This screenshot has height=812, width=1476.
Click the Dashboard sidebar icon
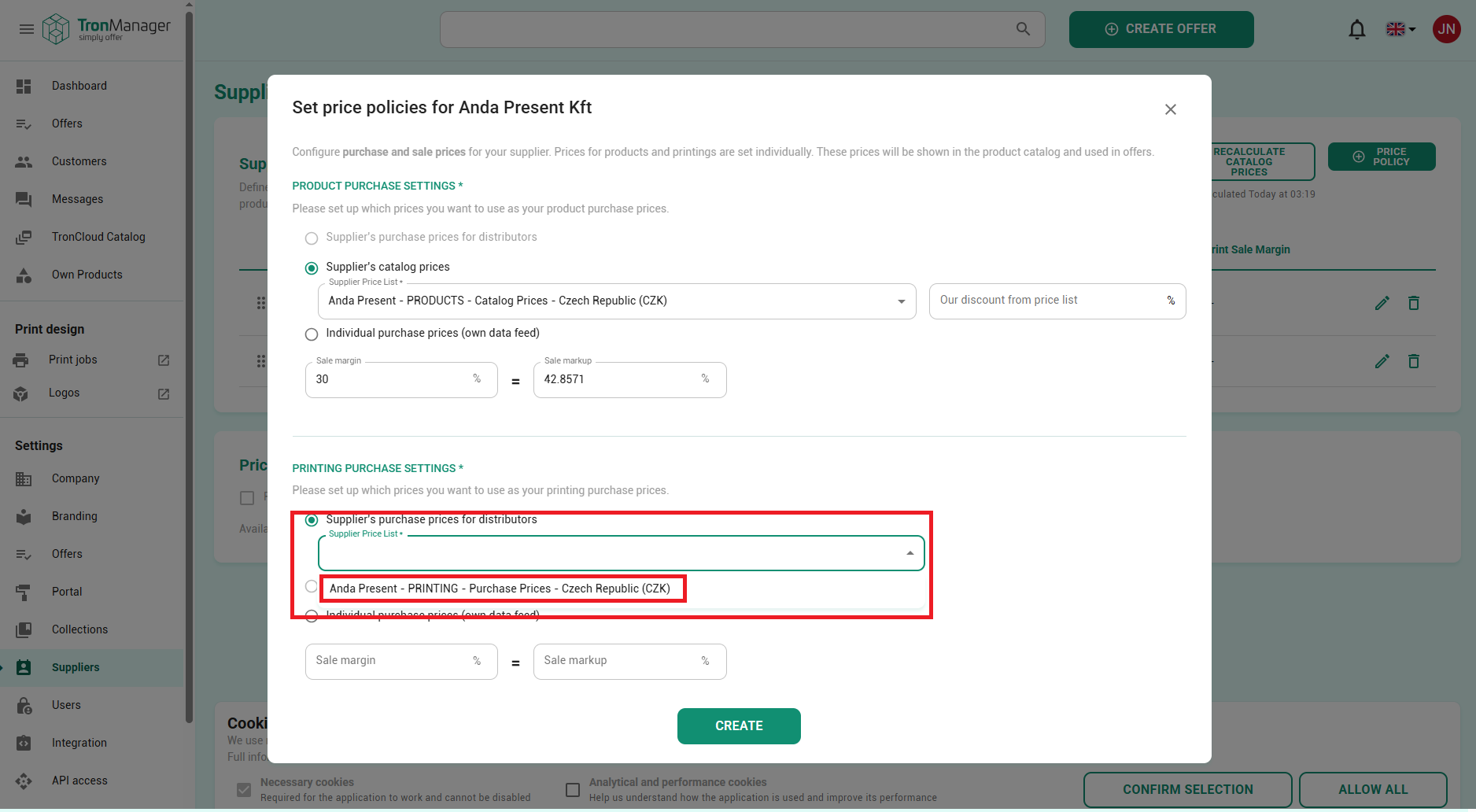click(x=24, y=87)
